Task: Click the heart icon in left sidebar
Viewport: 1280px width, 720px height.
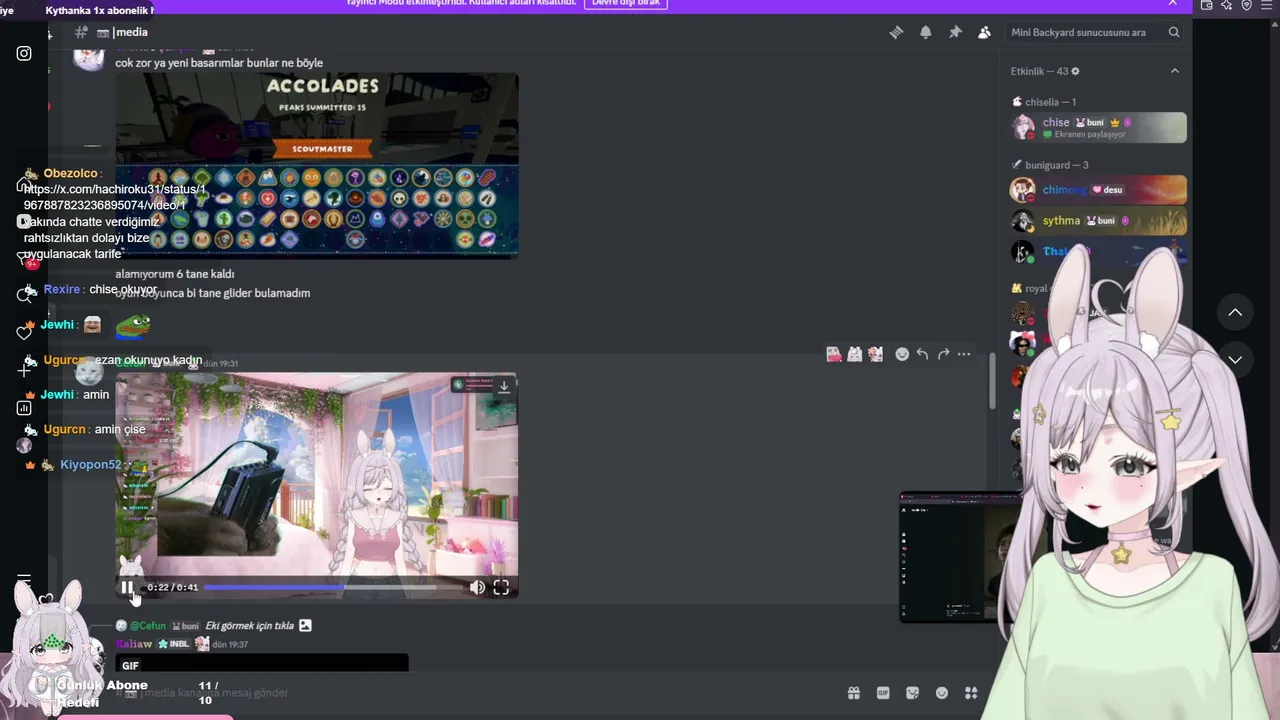Action: point(24,331)
